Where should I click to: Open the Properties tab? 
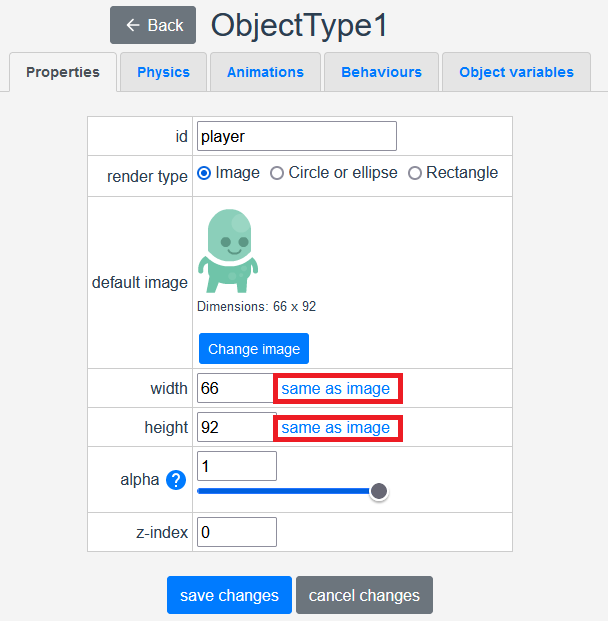tap(63, 72)
